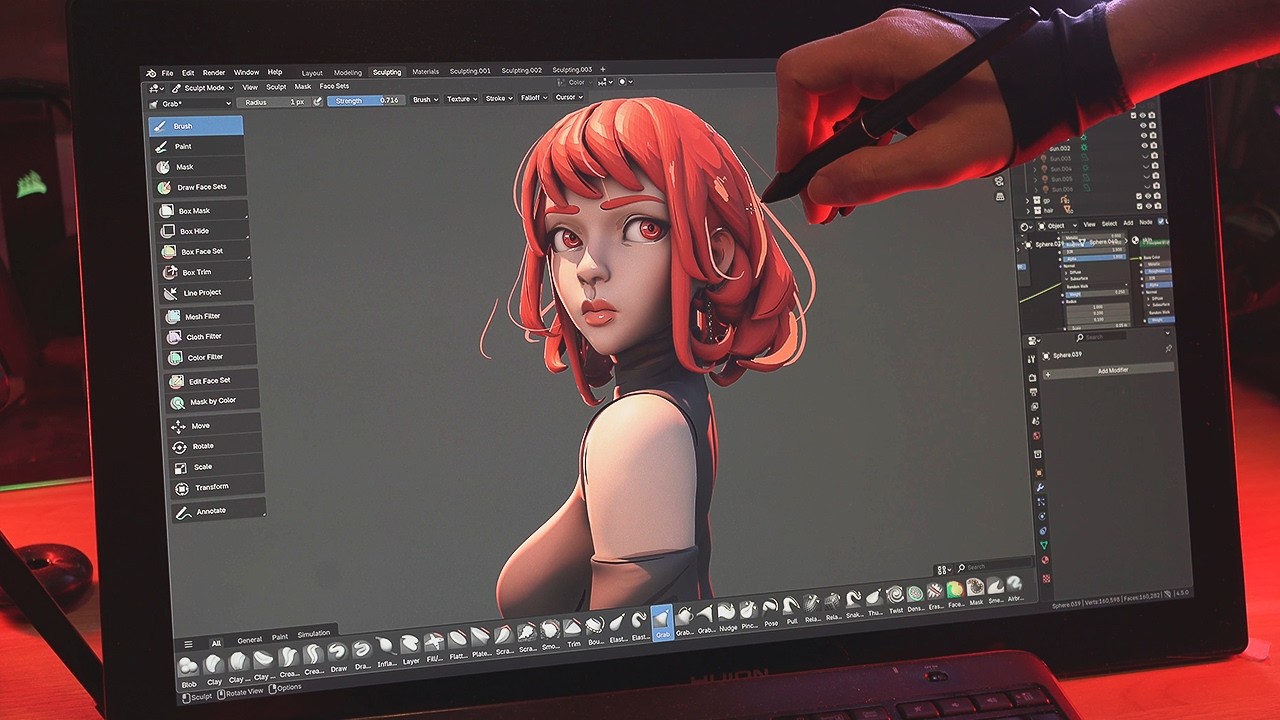Open the Falloff dropdown
1280x720 pixels.
coord(534,98)
